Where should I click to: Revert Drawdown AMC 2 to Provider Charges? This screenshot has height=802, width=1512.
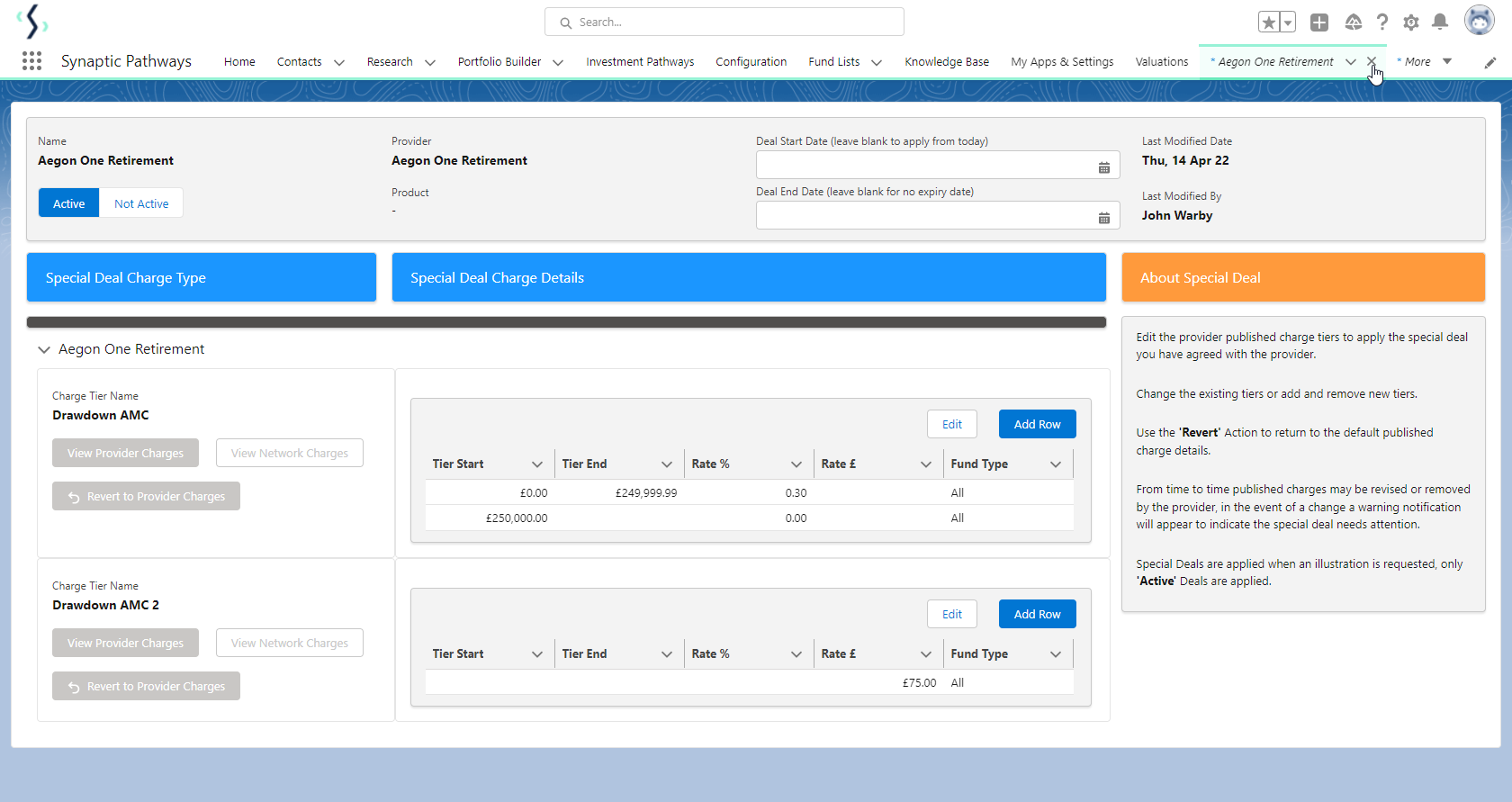point(146,686)
